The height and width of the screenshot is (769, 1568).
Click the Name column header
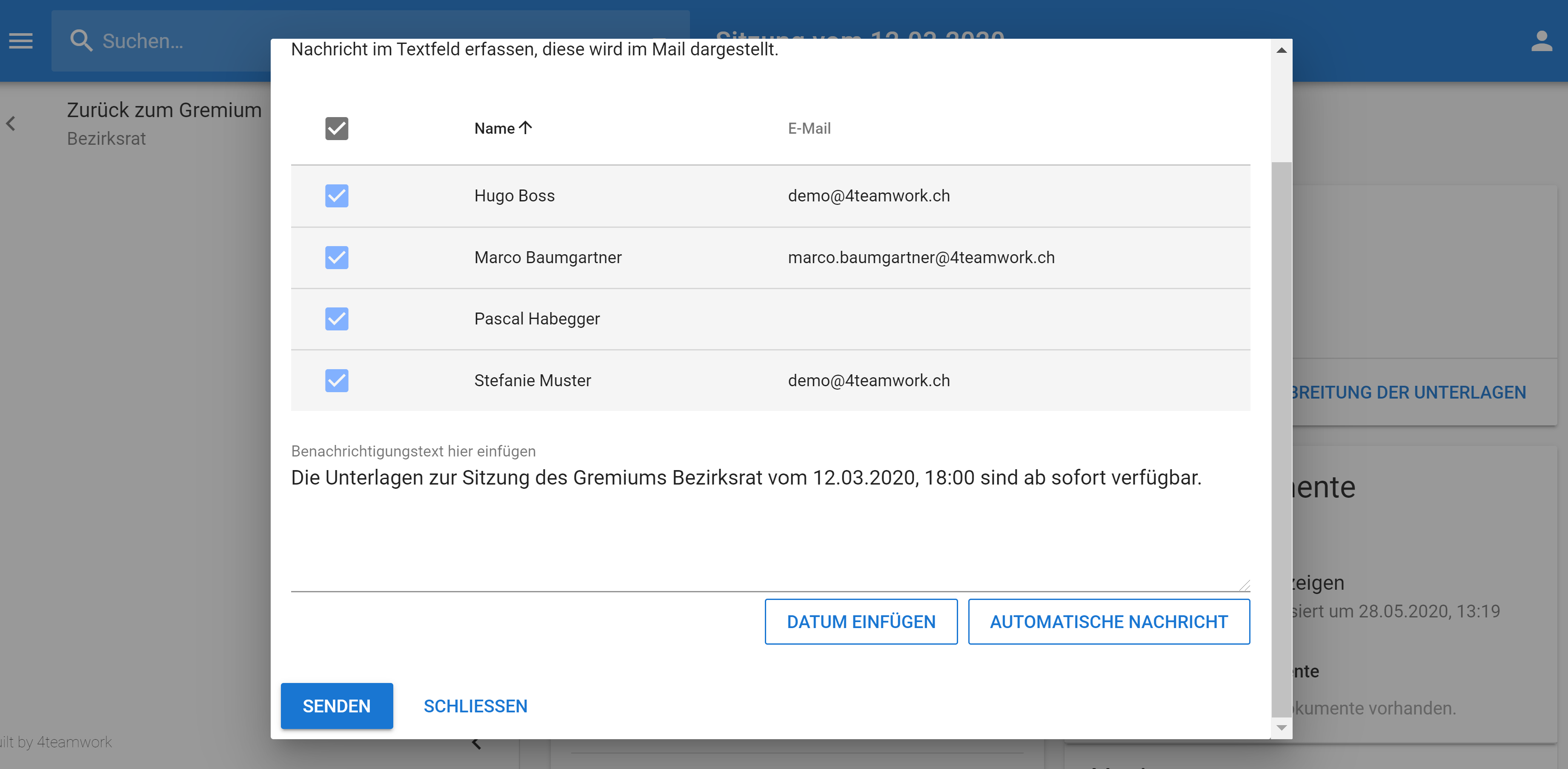coord(494,129)
